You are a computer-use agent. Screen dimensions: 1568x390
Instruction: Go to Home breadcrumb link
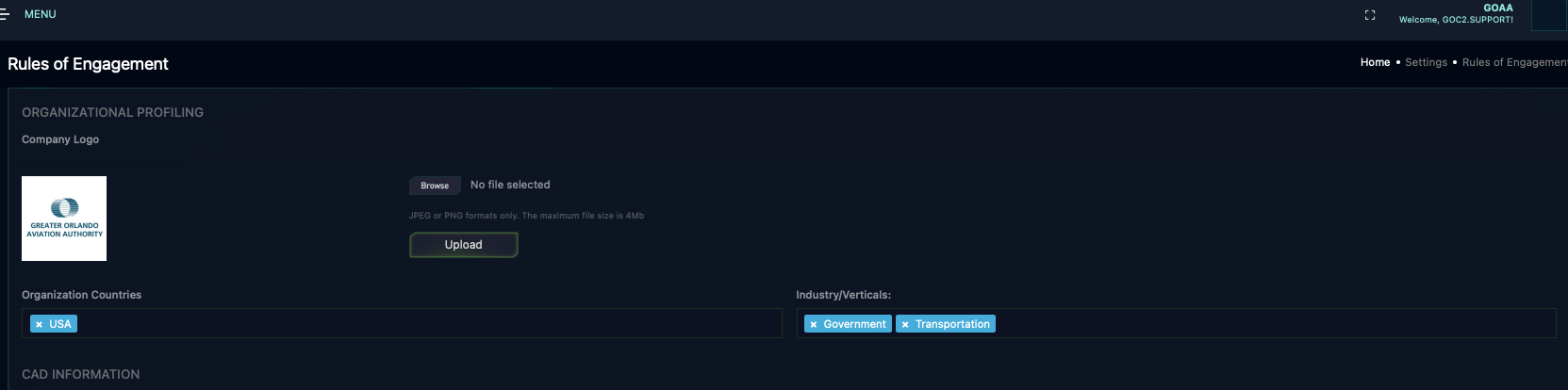[1375, 62]
